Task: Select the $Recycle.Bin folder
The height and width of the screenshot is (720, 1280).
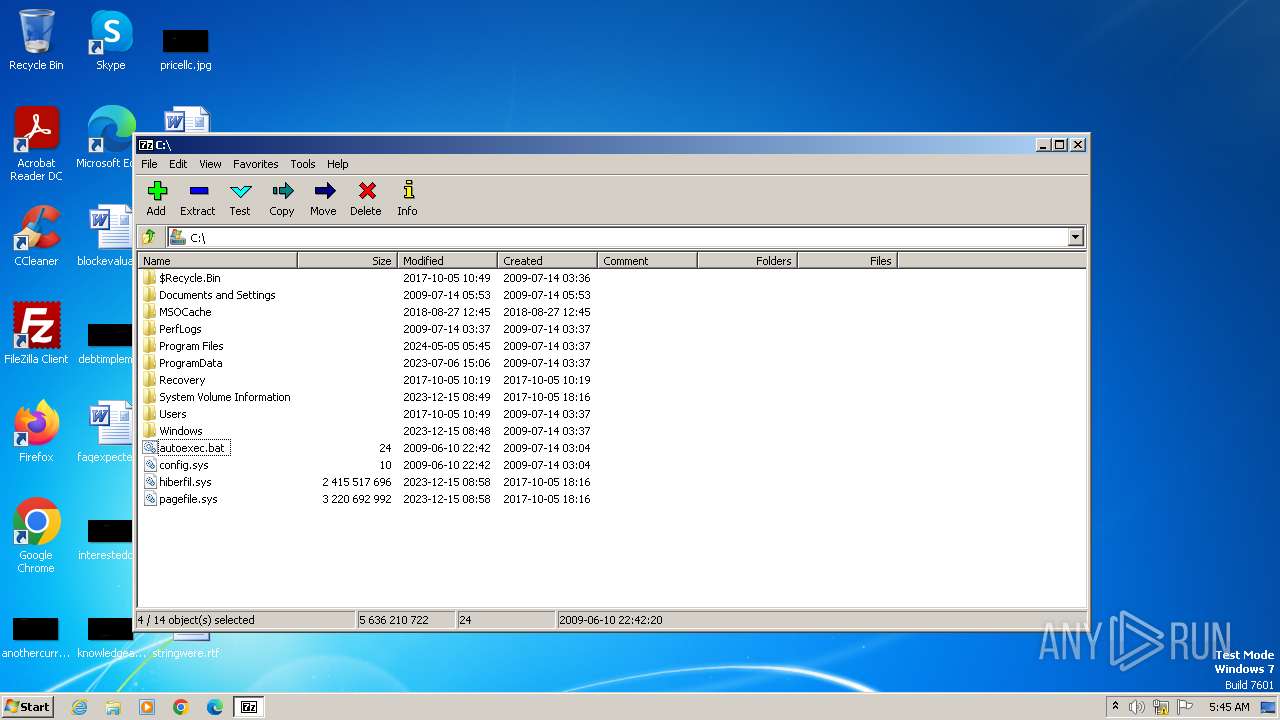Action: [x=189, y=278]
